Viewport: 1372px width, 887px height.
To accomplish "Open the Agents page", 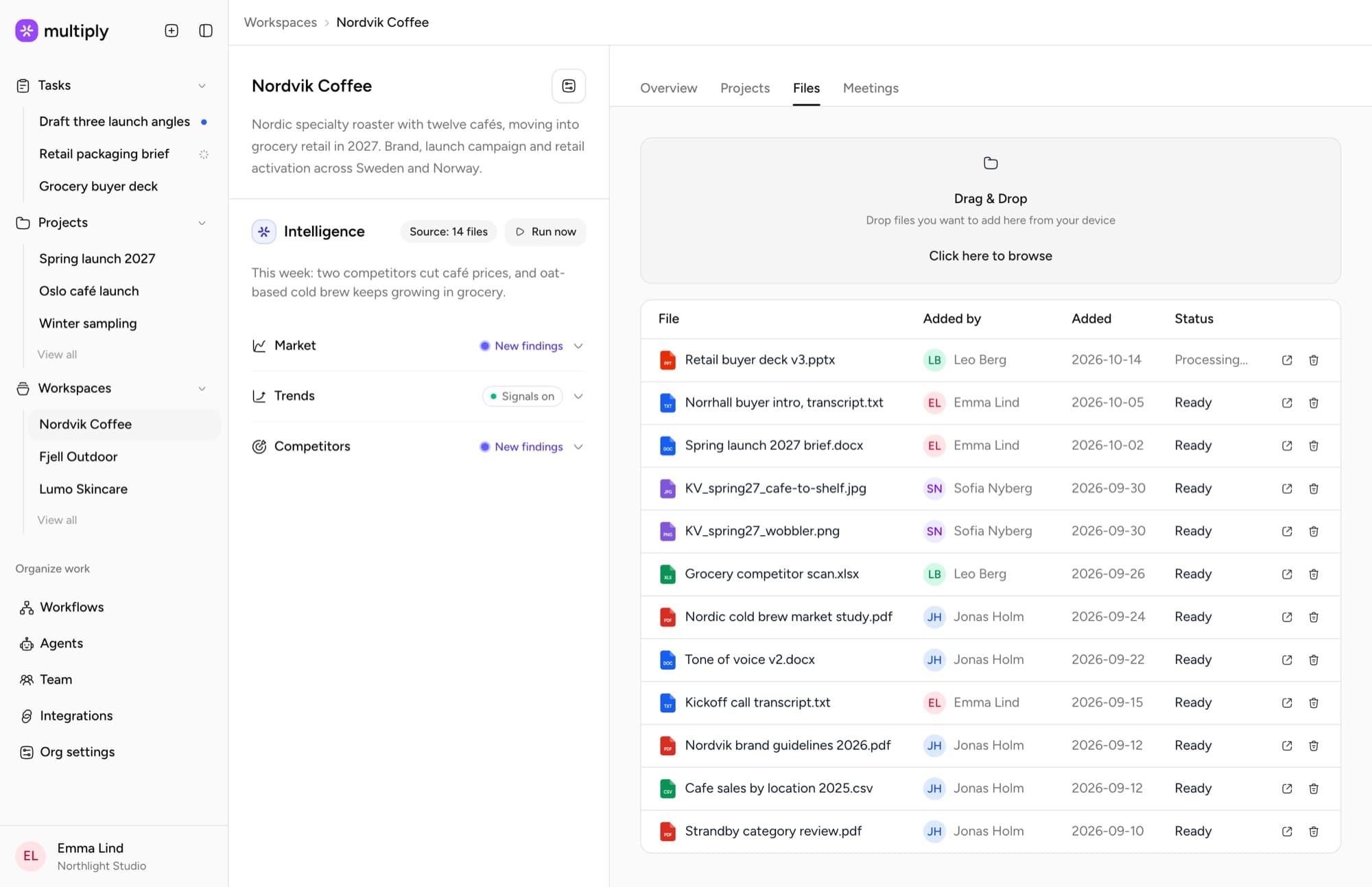I will tap(62, 643).
